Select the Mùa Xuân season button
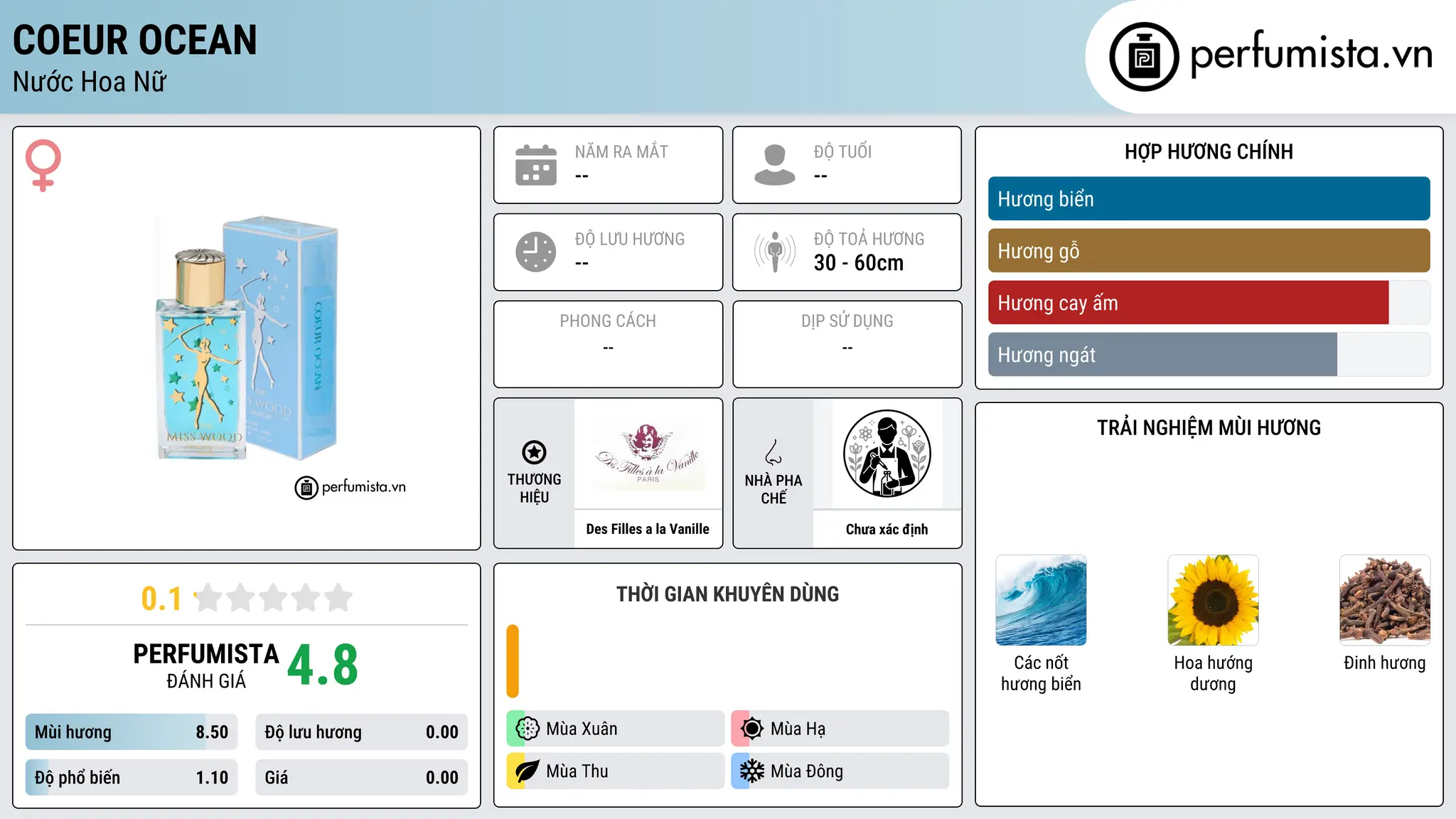Viewport: 1456px width, 819px height. [615, 729]
